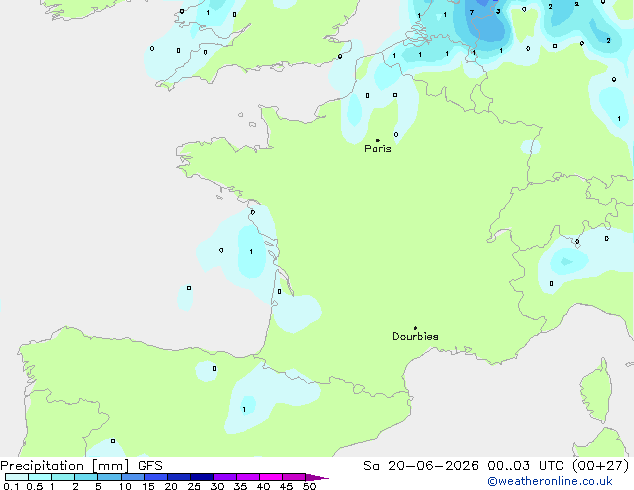
Task: Select the 45–50 mm legend color swatch
Action: tap(294, 477)
